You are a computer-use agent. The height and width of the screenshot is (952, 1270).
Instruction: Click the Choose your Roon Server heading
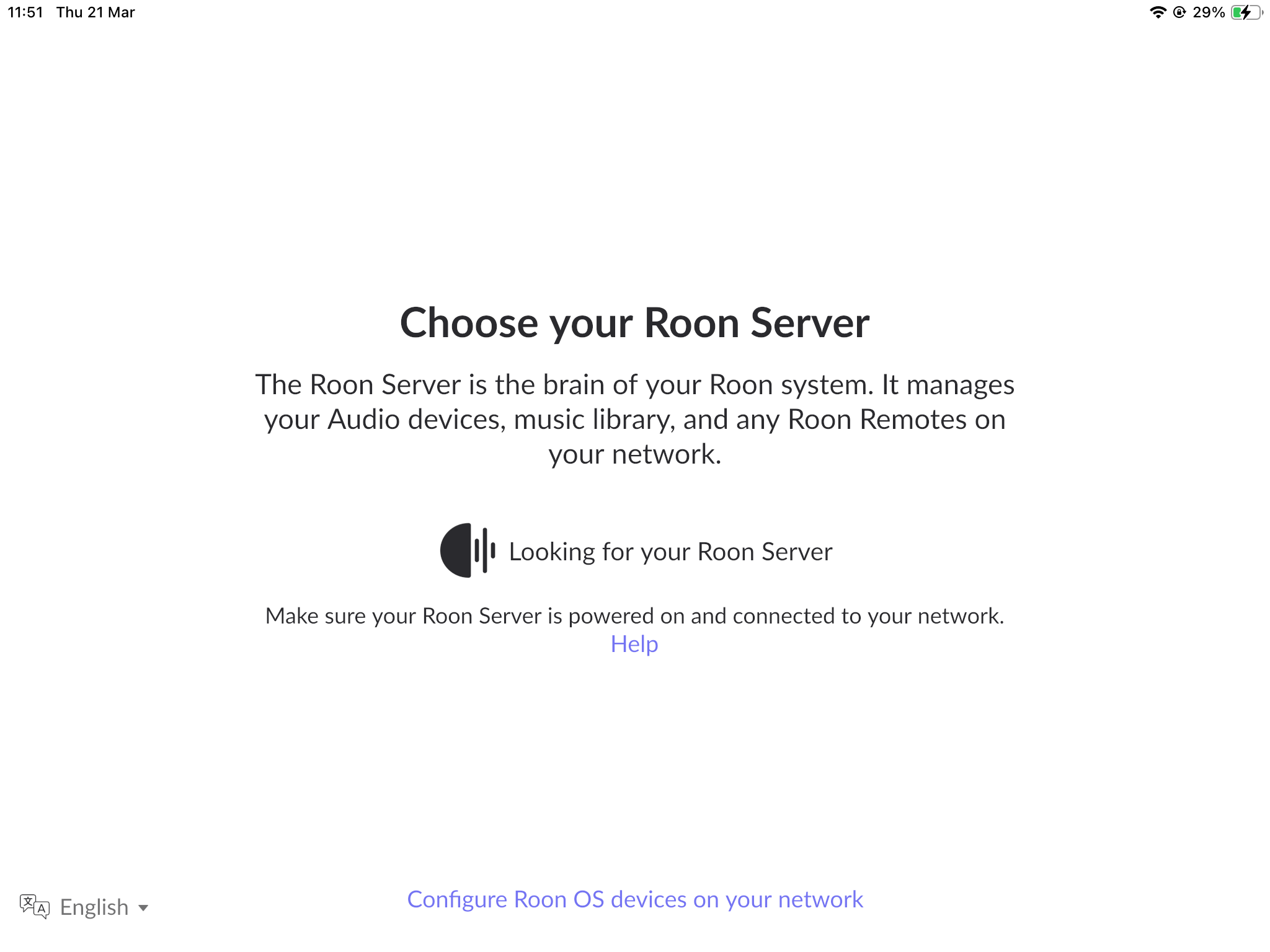click(635, 323)
